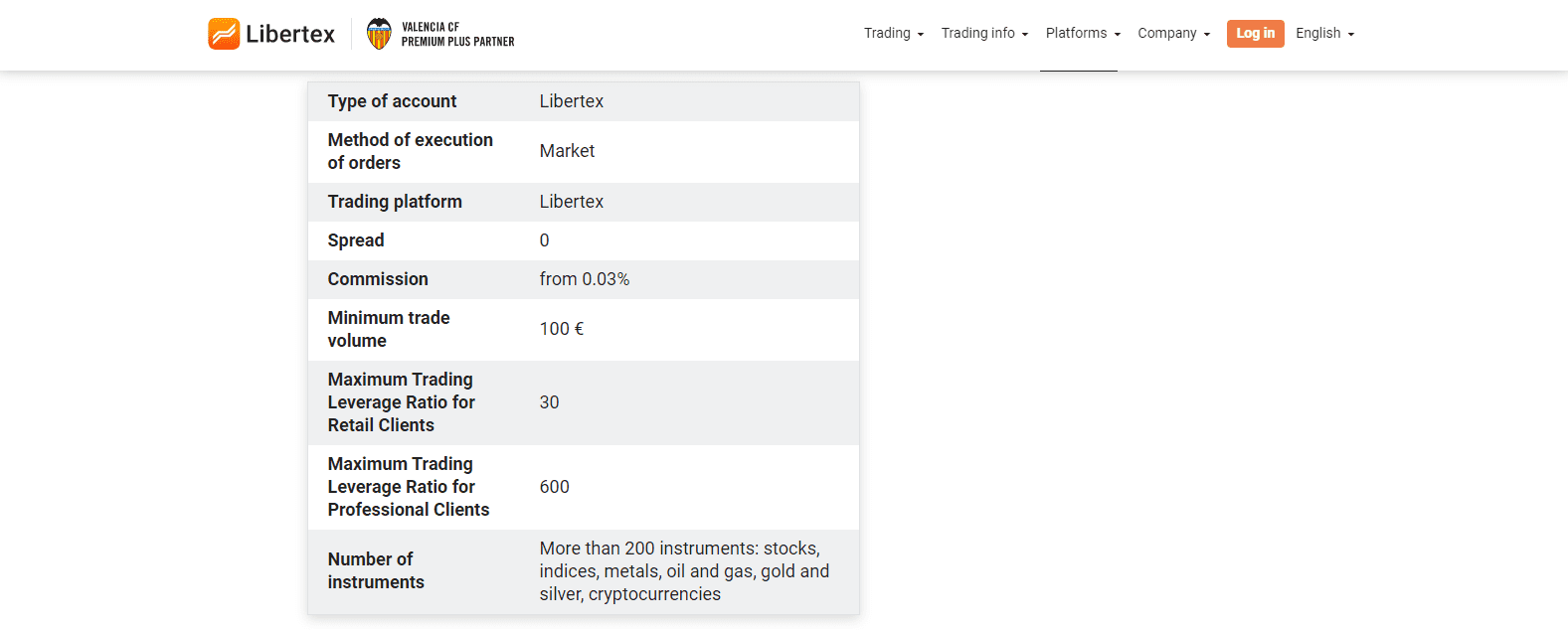The image size is (1568, 630).
Task: Click the orange Libertex logo icon
Action: tap(224, 34)
